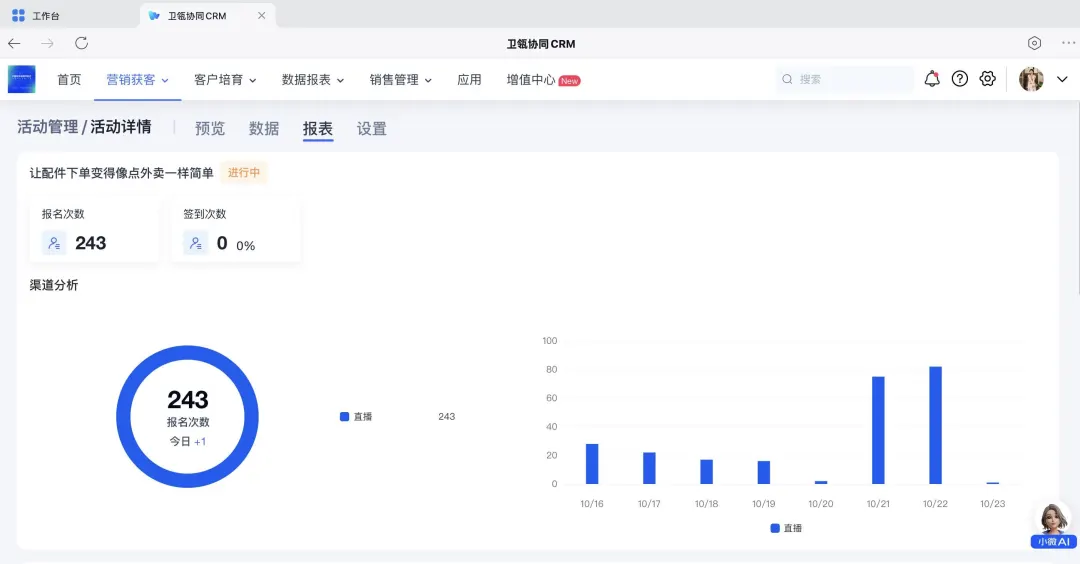Click the 搜索 search input field

pos(850,79)
